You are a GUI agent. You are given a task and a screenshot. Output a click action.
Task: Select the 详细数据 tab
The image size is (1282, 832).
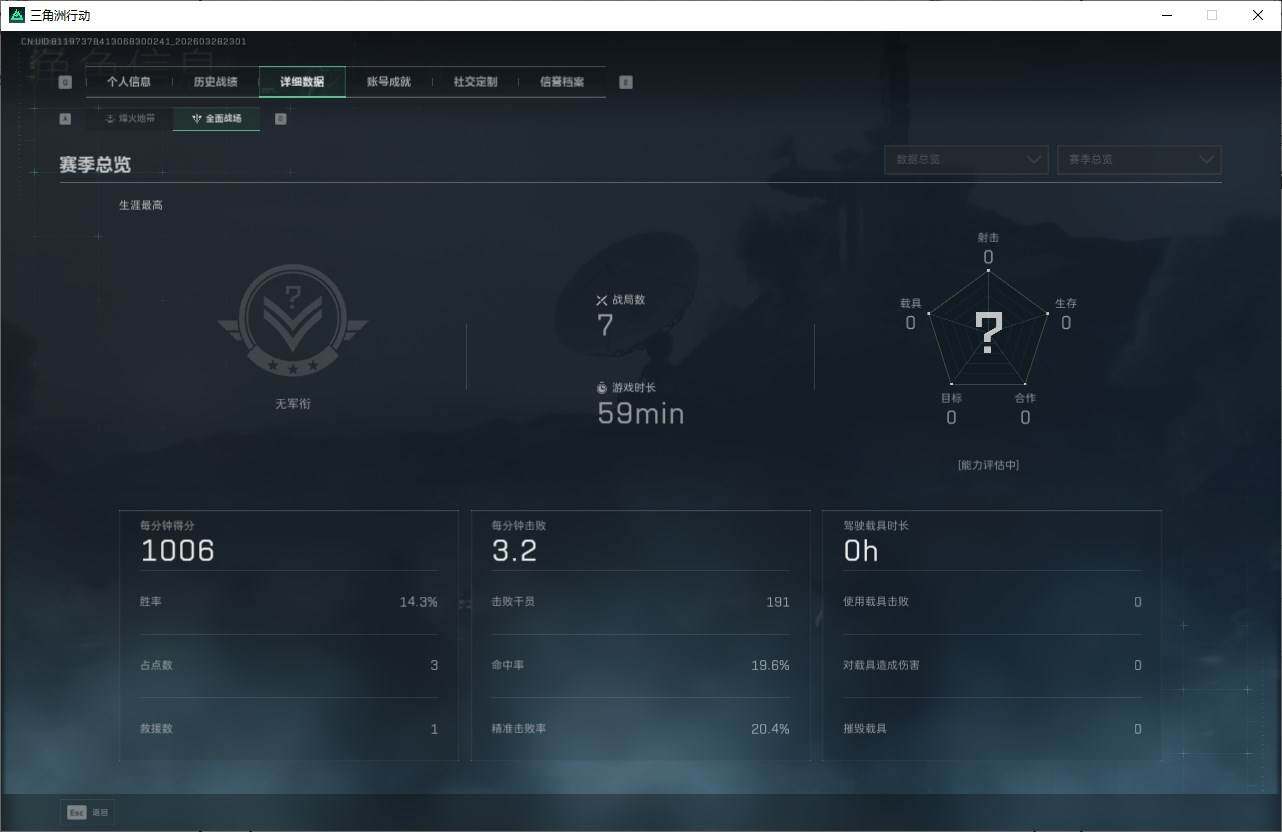(302, 82)
